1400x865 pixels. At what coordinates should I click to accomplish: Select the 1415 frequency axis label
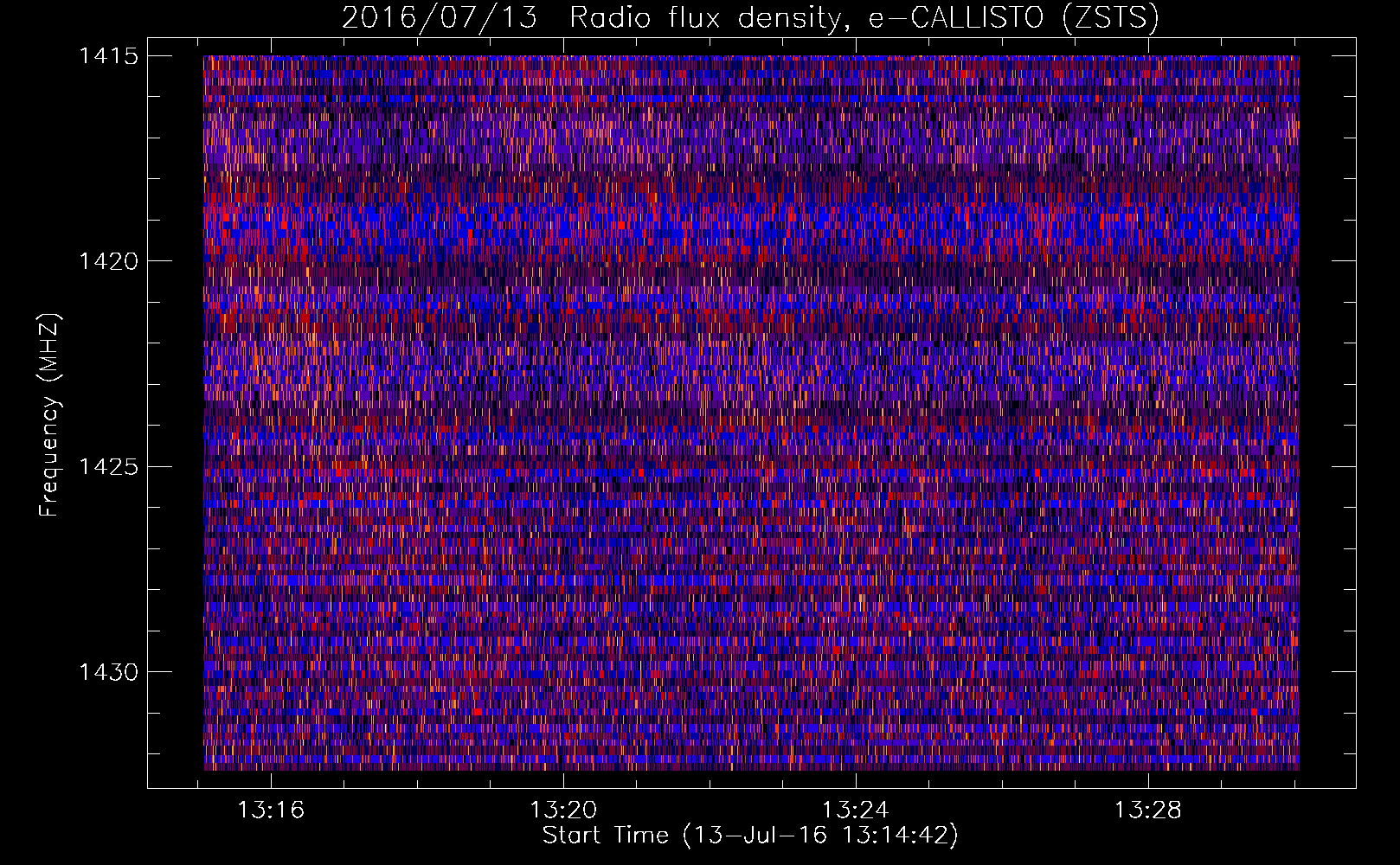pos(108,56)
